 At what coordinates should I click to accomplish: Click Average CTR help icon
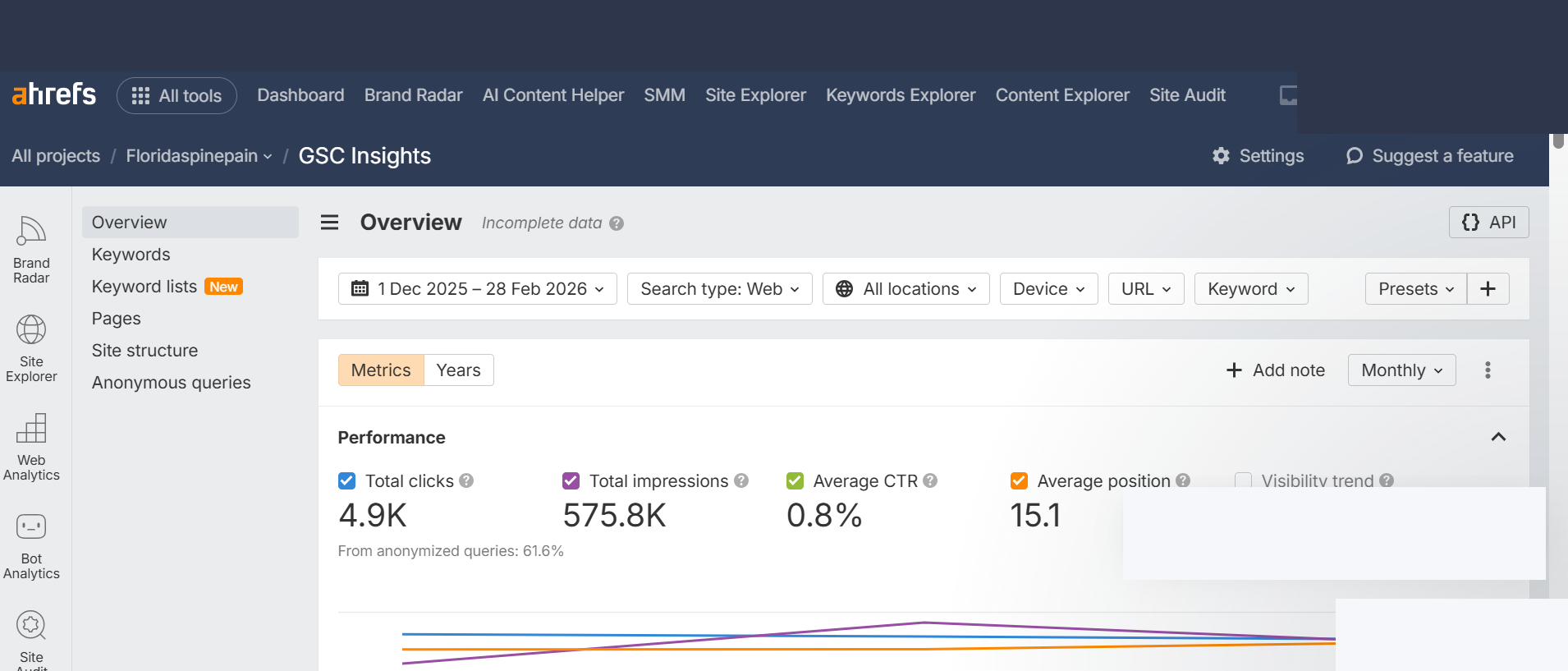click(x=930, y=480)
